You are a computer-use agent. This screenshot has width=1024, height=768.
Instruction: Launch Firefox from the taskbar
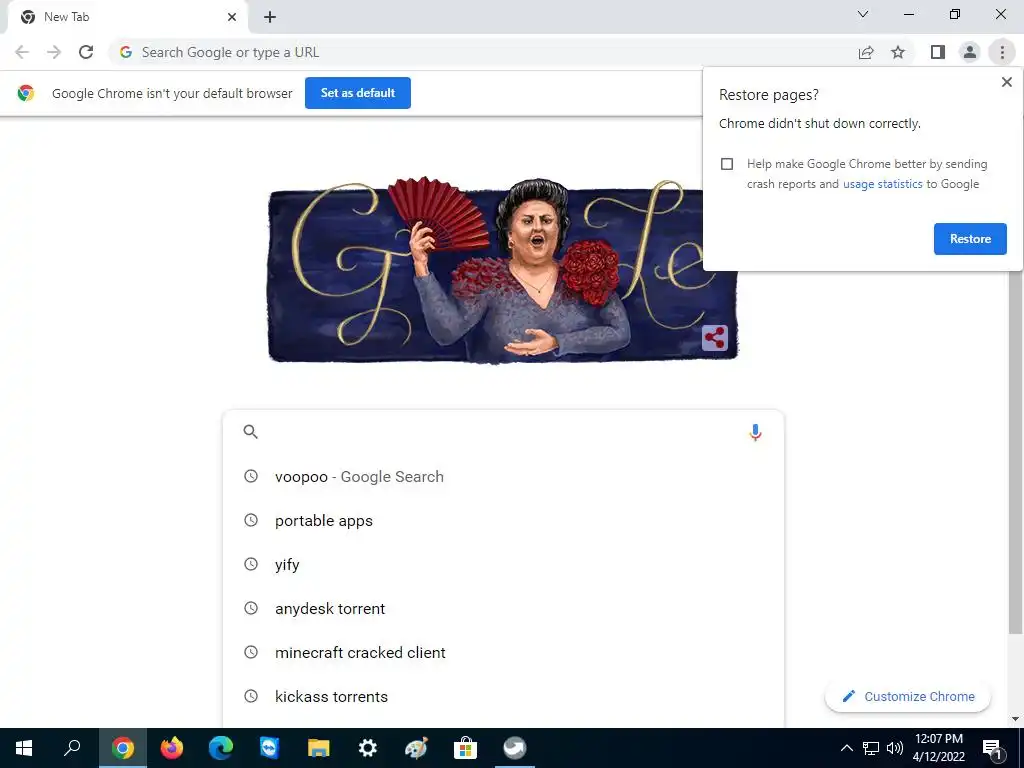172,748
